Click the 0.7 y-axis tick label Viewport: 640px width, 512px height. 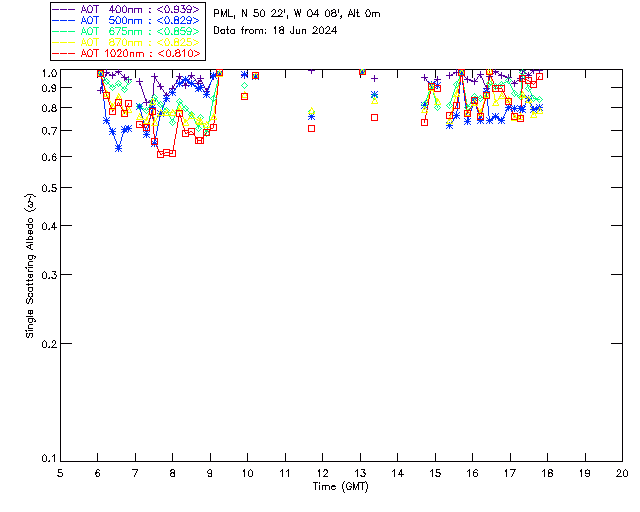[x=49, y=131]
